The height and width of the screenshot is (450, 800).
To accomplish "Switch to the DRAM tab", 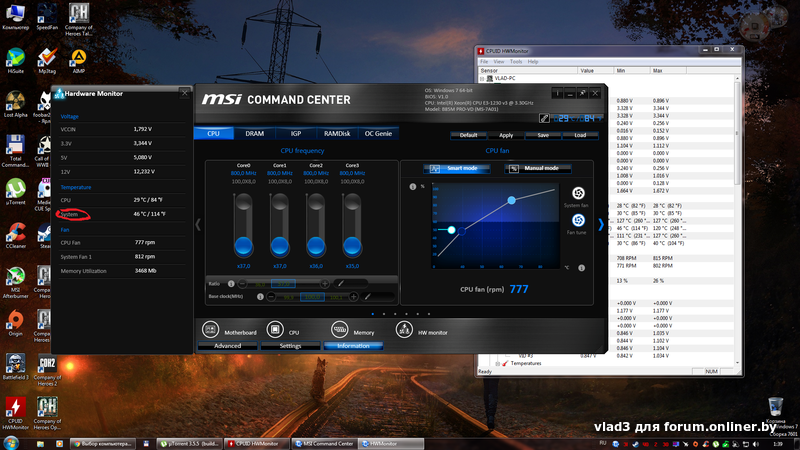I will click(255, 134).
